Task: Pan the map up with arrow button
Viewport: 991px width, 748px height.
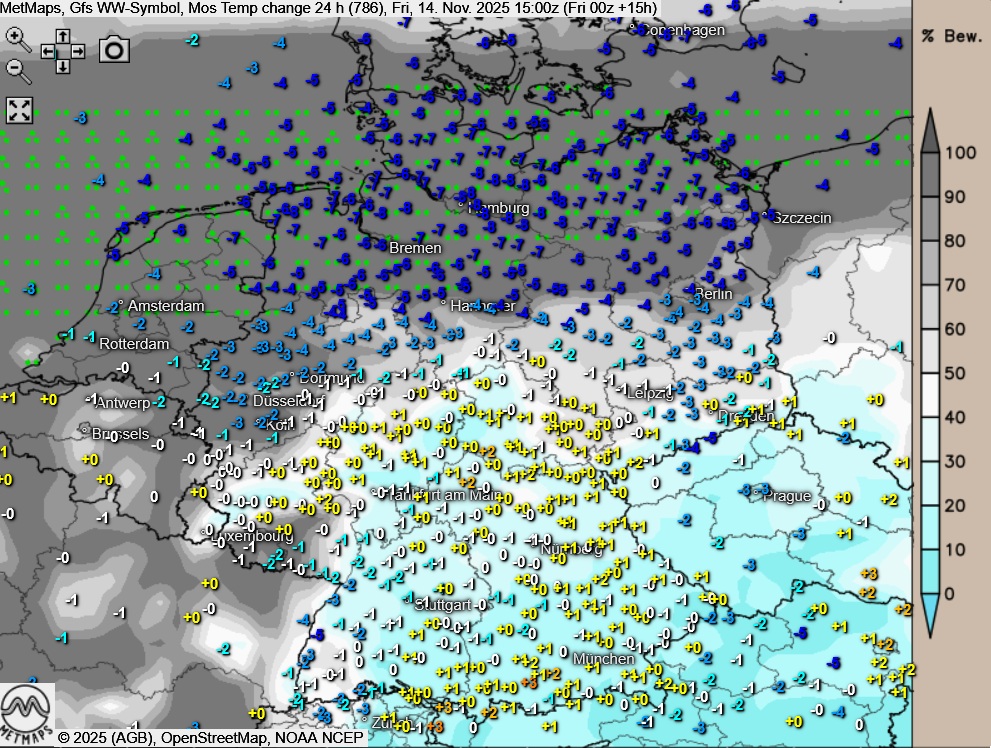Action: pyautogui.click(x=63, y=35)
